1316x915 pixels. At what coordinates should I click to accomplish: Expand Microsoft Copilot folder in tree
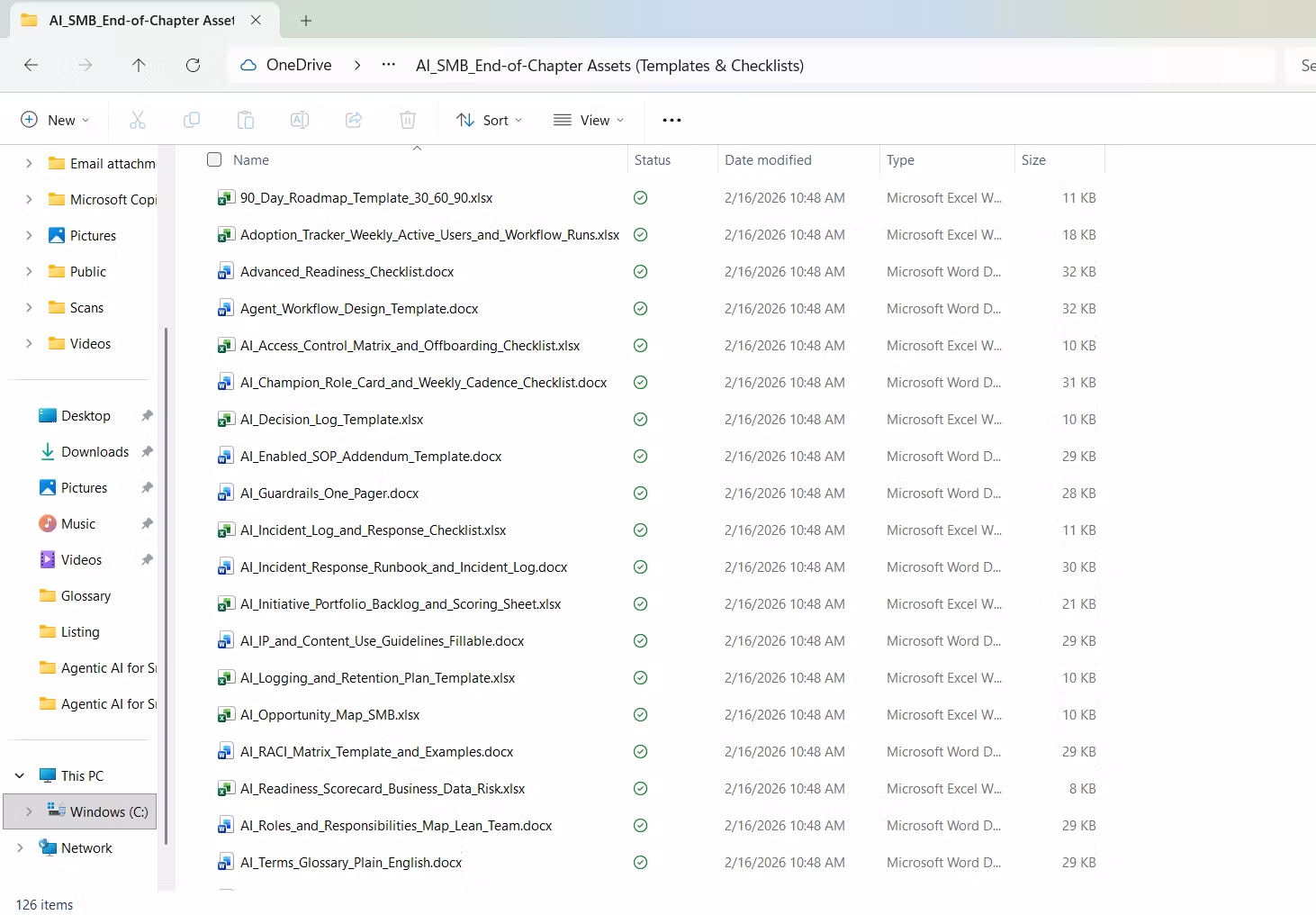(x=29, y=199)
